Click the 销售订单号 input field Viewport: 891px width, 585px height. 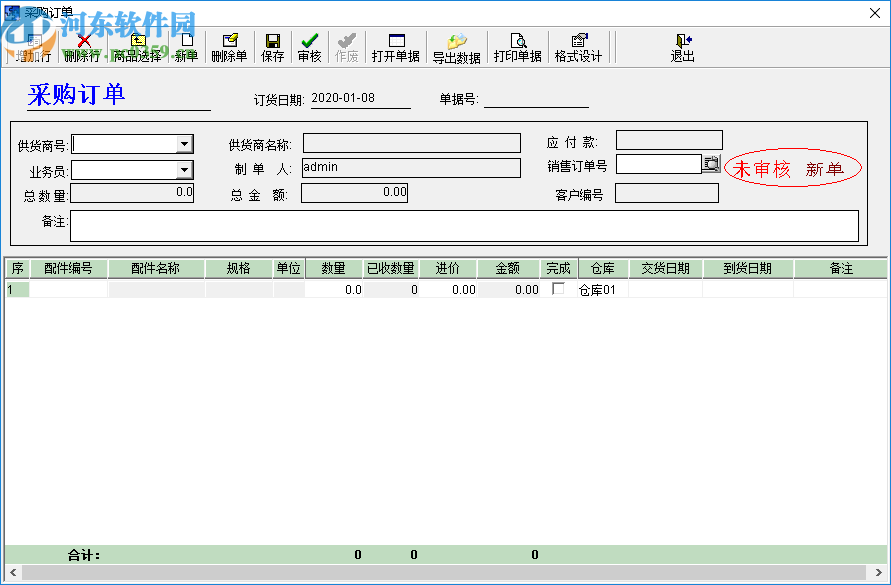pos(659,164)
